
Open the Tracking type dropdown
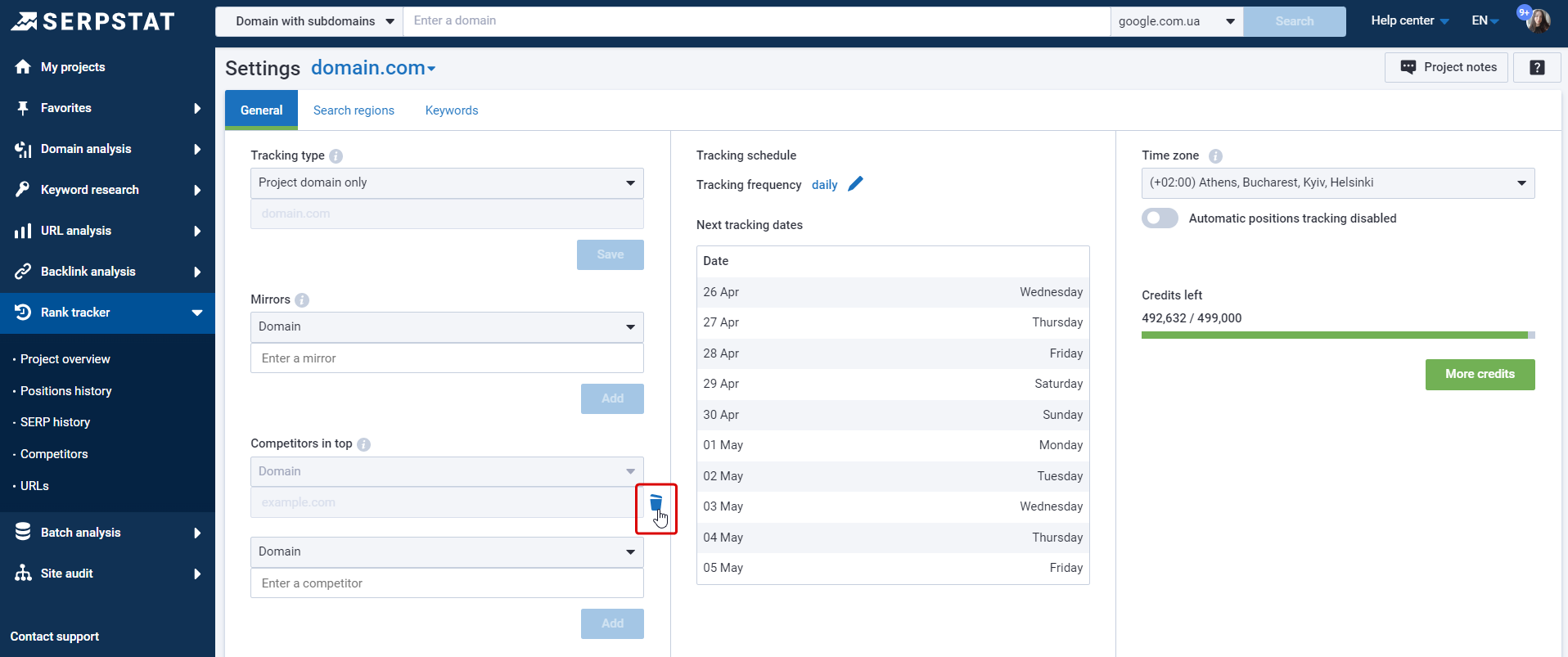point(447,183)
